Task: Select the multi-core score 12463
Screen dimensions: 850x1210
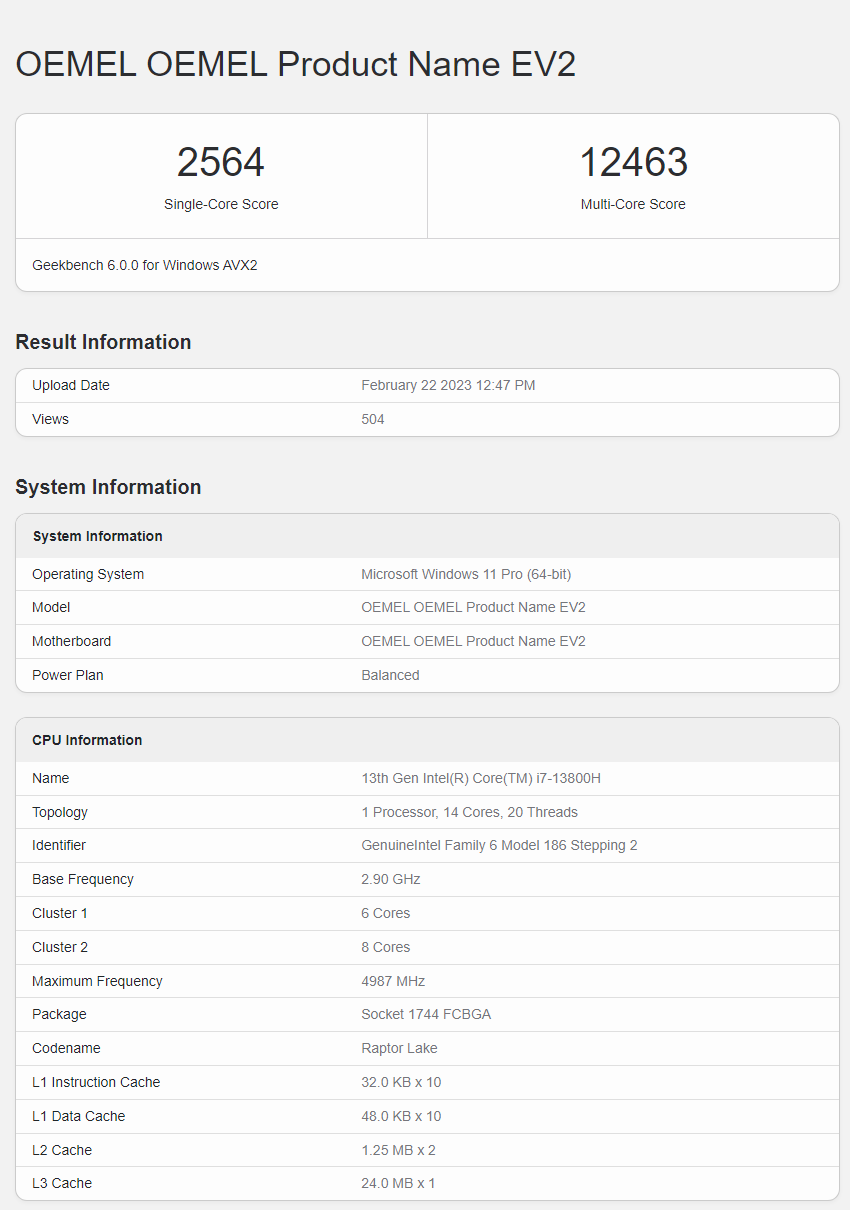Action: pyautogui.click(x=633, y=163)
